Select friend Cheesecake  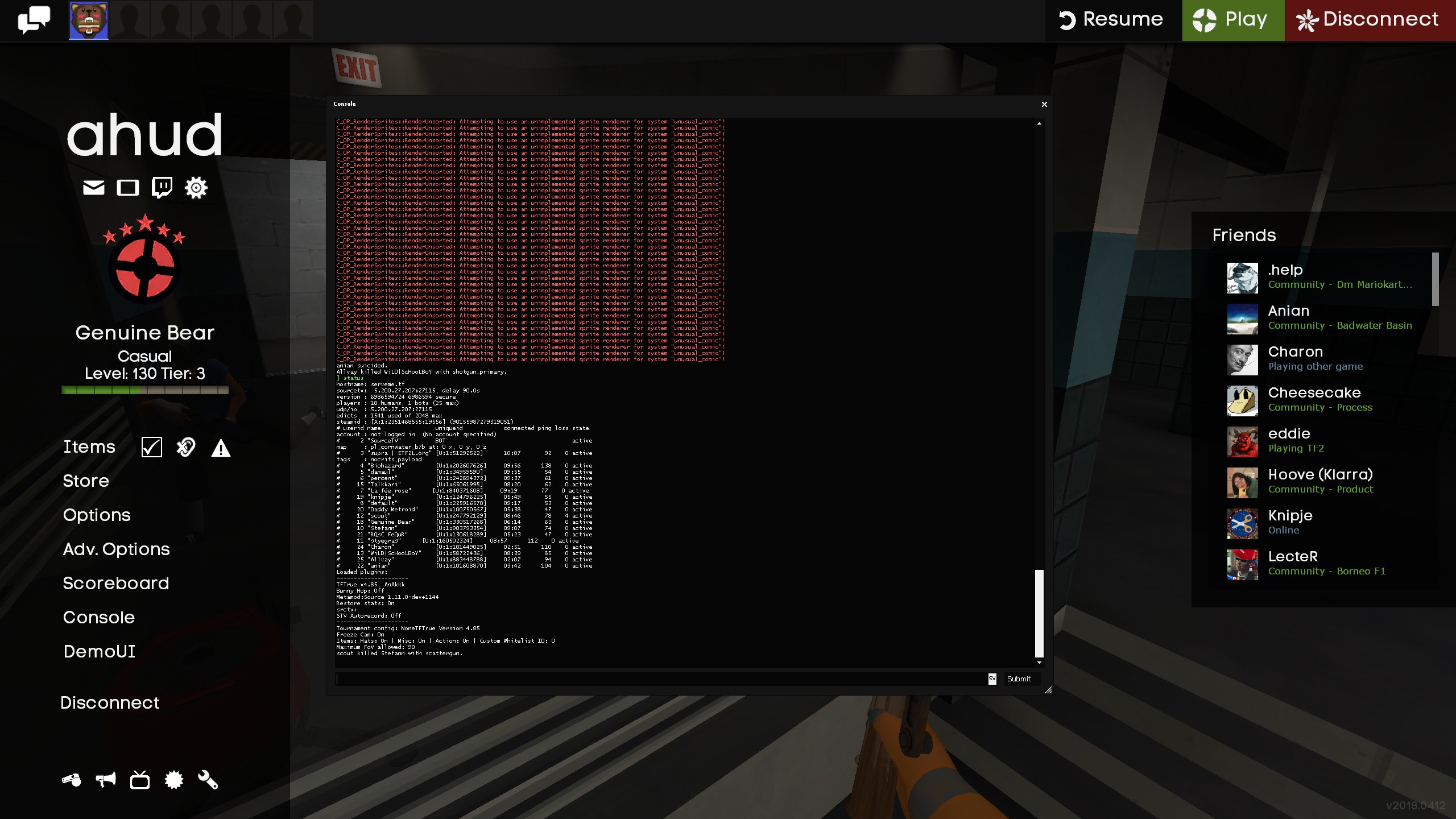(1328, 400)
